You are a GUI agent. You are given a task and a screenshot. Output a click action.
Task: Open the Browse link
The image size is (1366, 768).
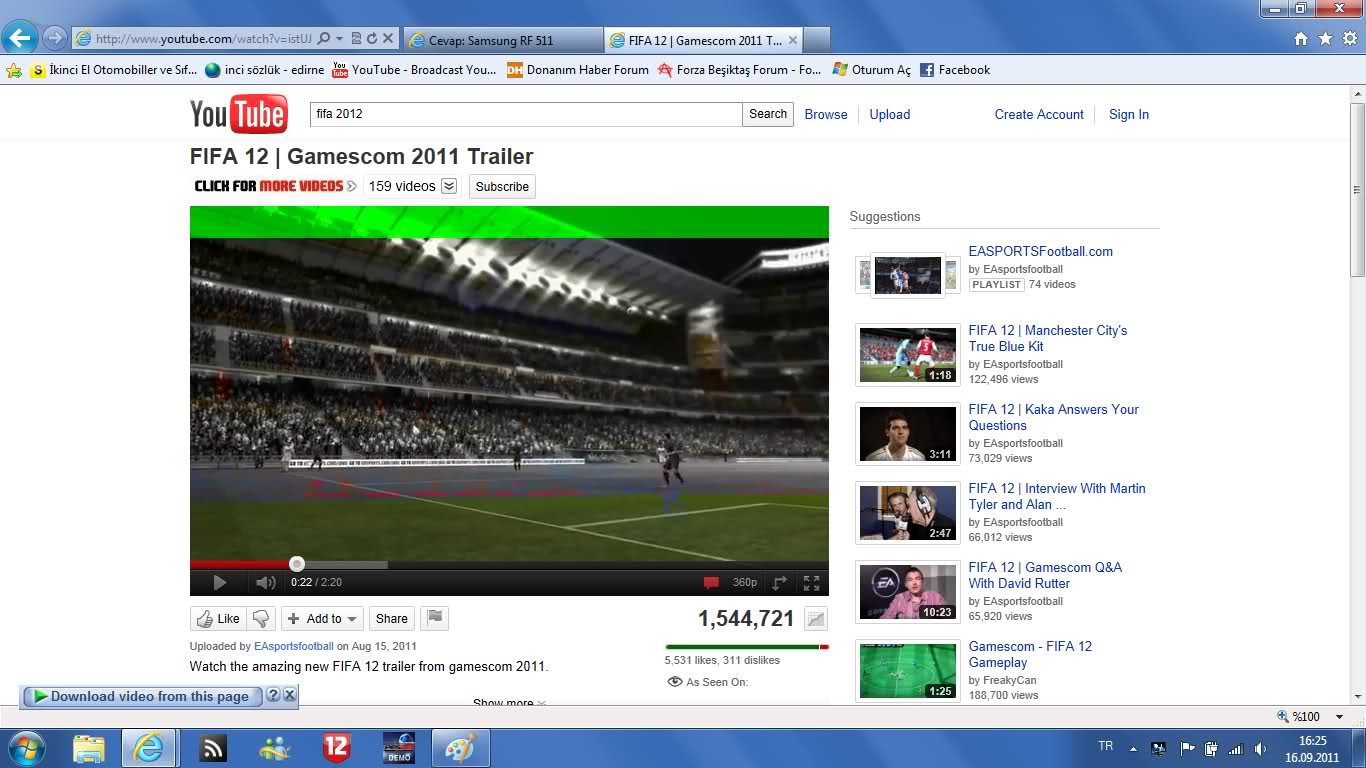point(826,114)
